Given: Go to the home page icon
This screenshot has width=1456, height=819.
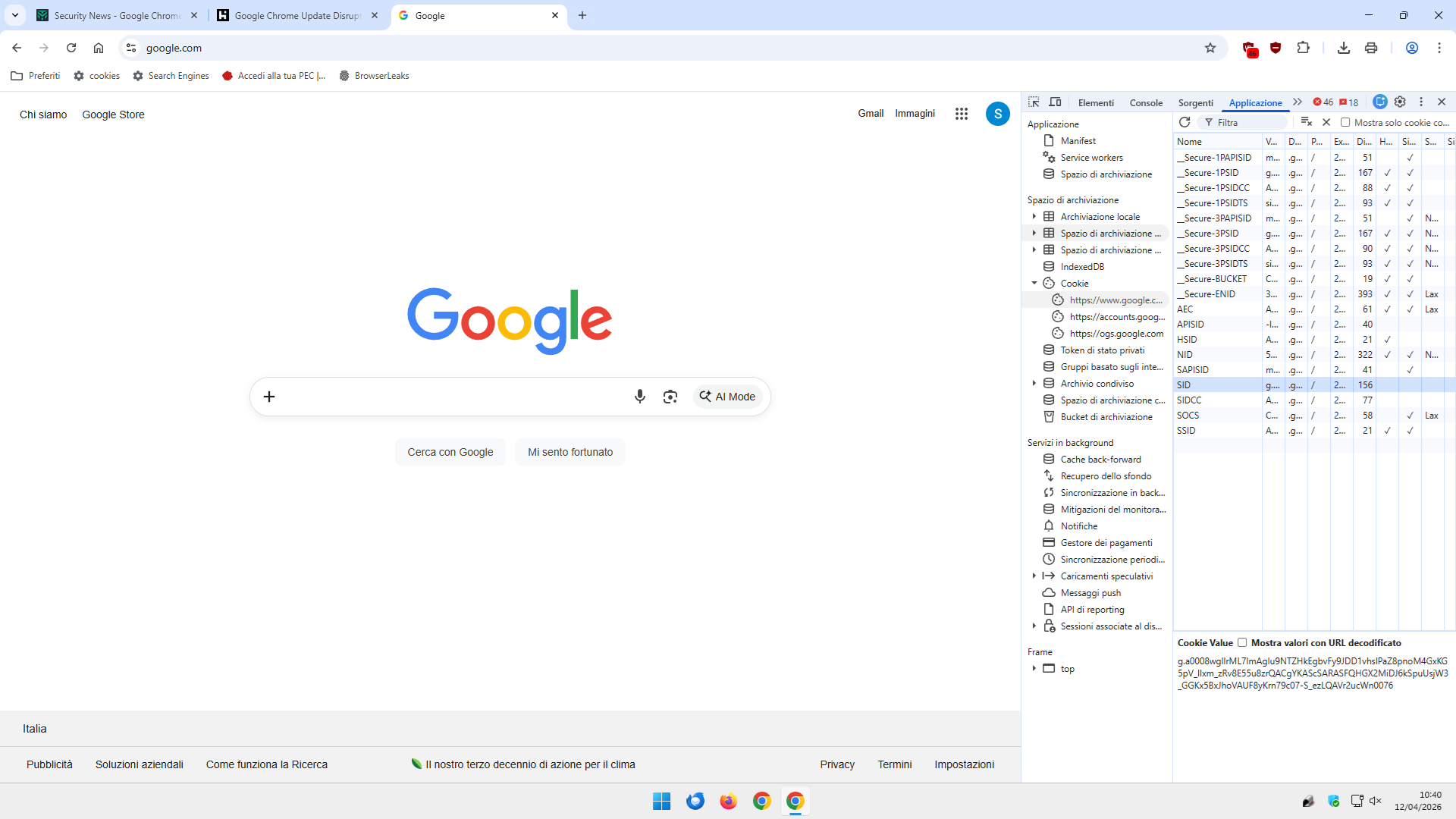Looking at the screenshot, I should point(99,48).
